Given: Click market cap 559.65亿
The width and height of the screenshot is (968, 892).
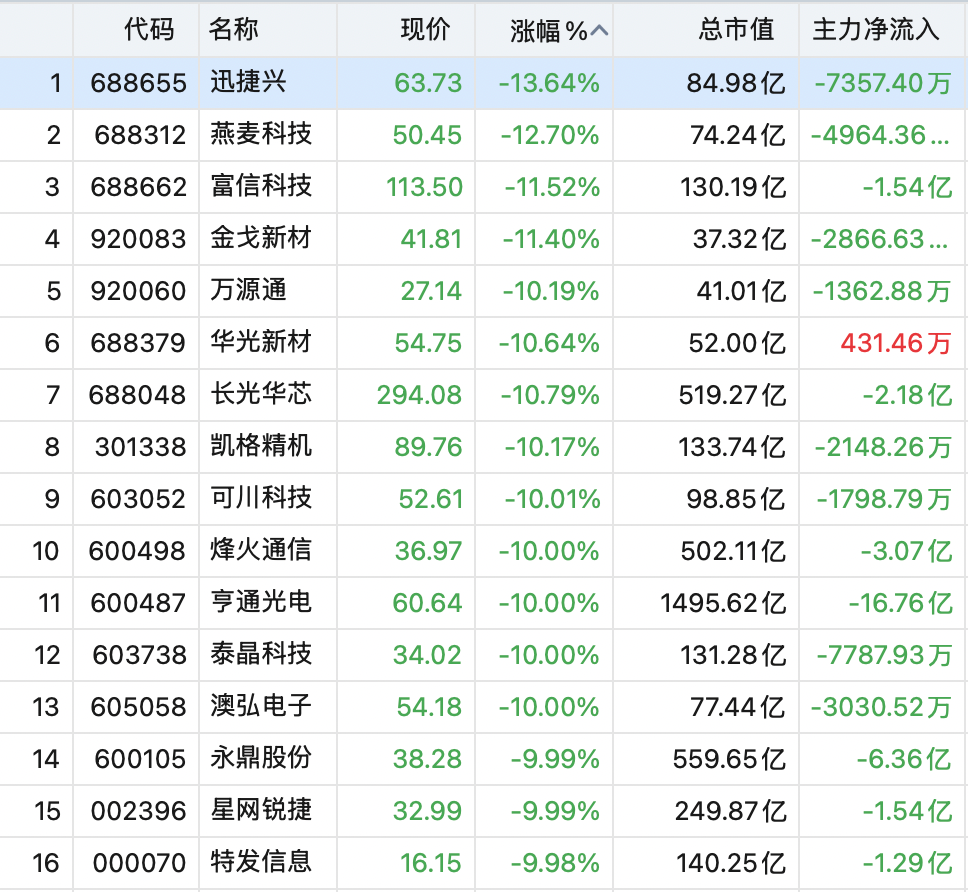Looking at the screenshot, I should point(729,759).
